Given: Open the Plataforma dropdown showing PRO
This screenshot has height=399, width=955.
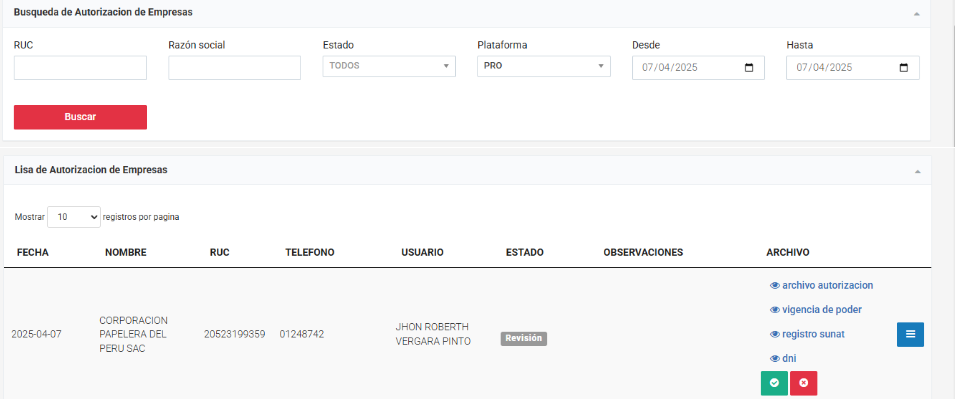Looking at the screenshot, I should point(544,66).
